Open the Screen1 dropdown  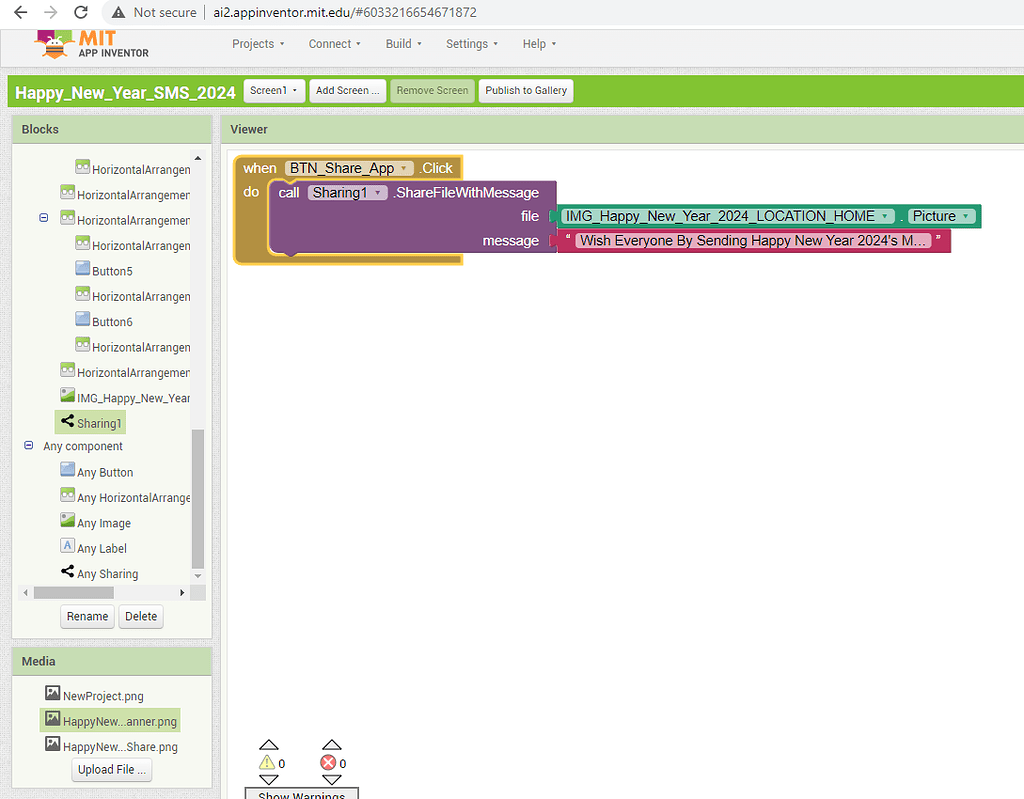click(x=273, y=90)
